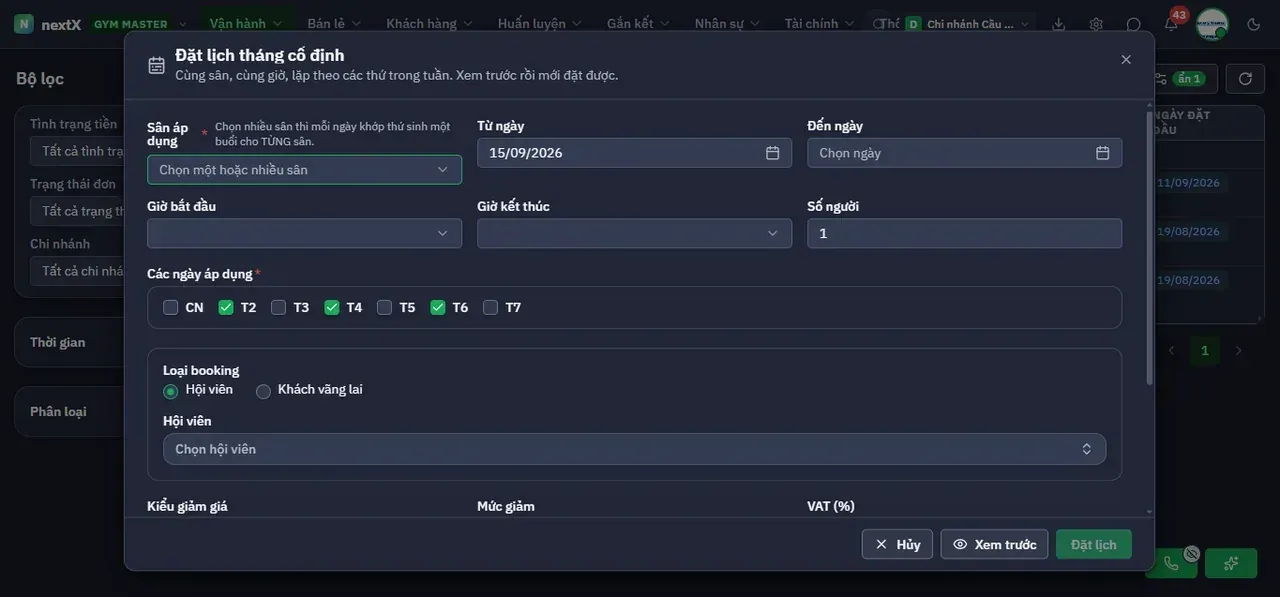Open the calendar icon in 'Từ ngày' field
This screenshot has width=1280, height=597.
(x=772, y=153)
